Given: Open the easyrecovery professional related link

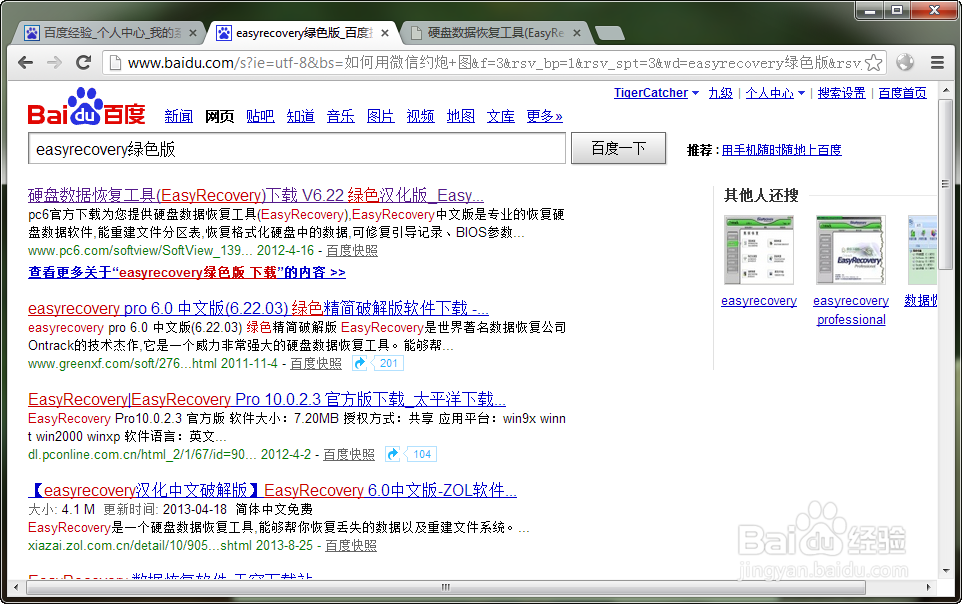Looking at the screenshot, I should point(851,310).
